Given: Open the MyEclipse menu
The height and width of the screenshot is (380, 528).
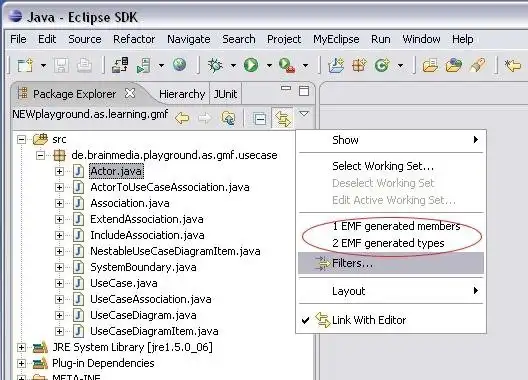Looking at the screenshot, I should pyautogui.click(x=336, y=39).
